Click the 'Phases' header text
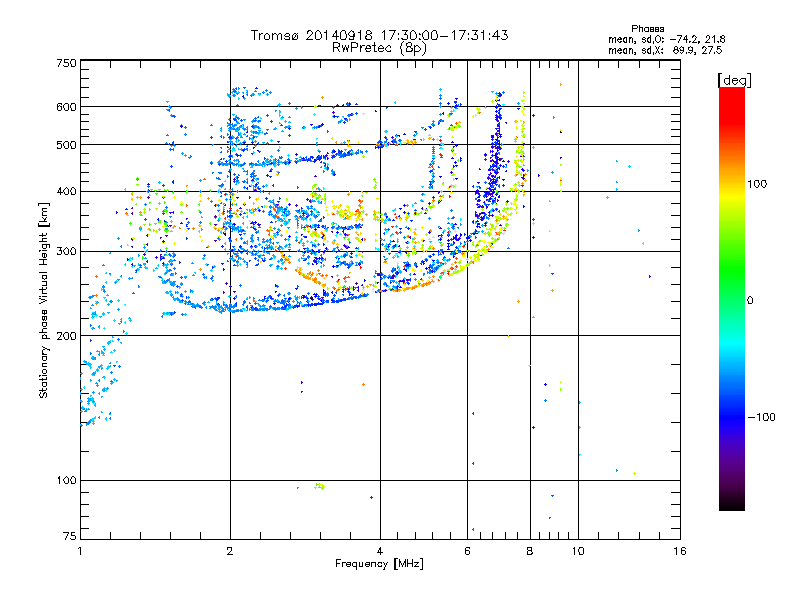 click(x=647, y=29)
